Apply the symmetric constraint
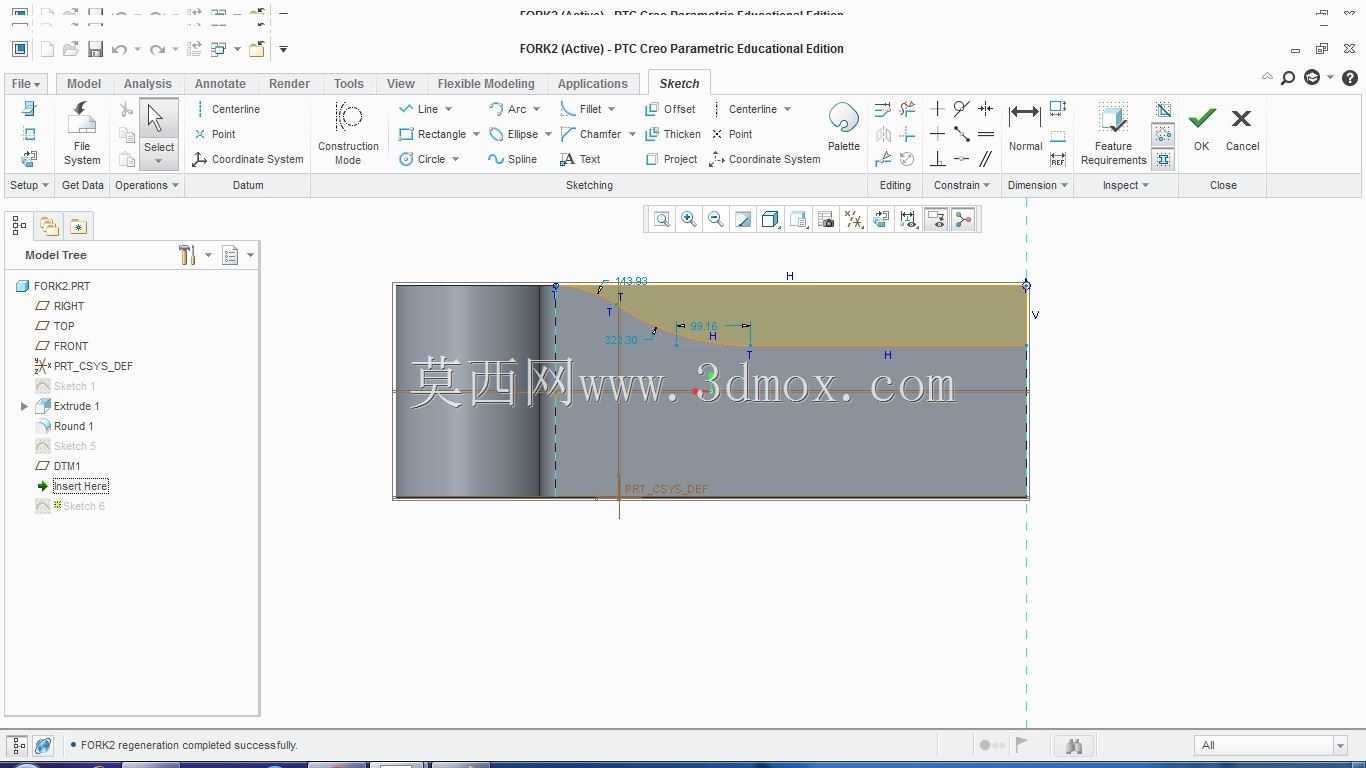The width and height of the screenshot is (1366, 768). 985,109
